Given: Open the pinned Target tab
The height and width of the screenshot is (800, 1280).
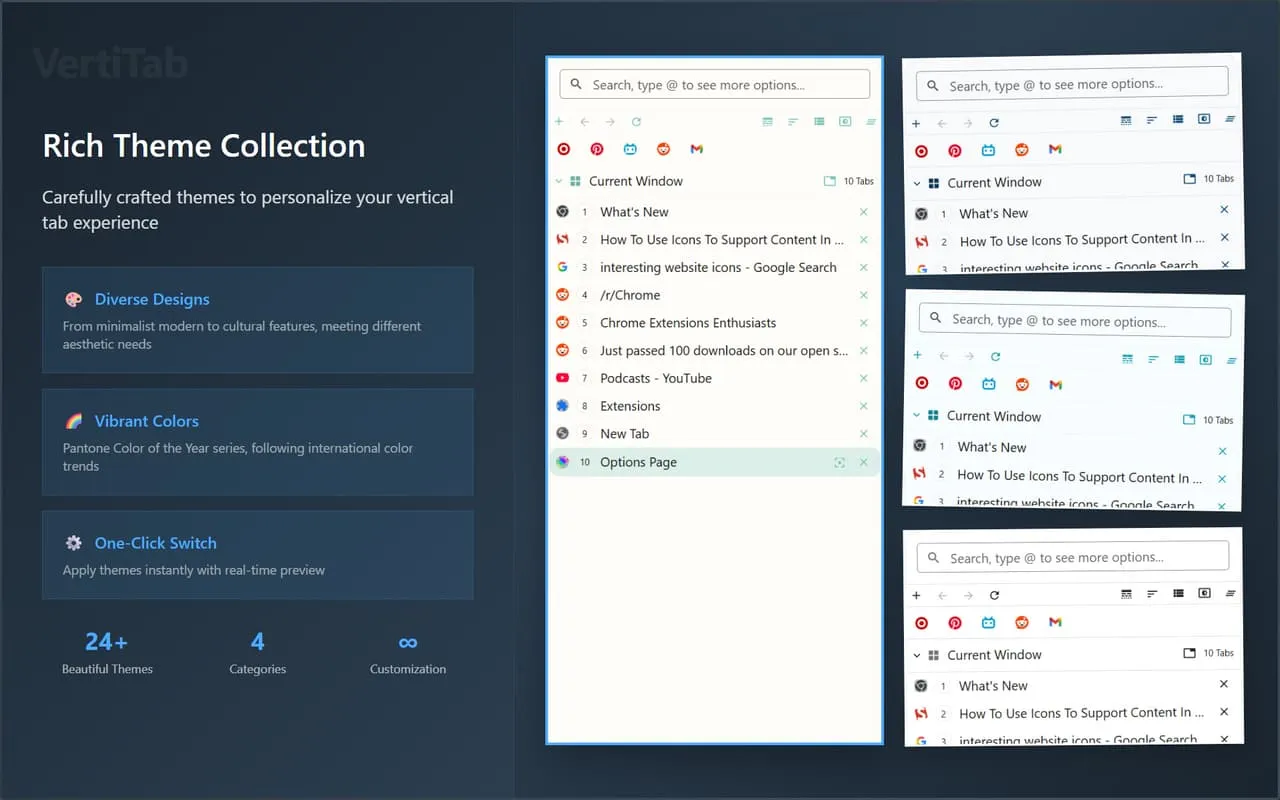Looking at the screenshot, I should tap(563, 148).
